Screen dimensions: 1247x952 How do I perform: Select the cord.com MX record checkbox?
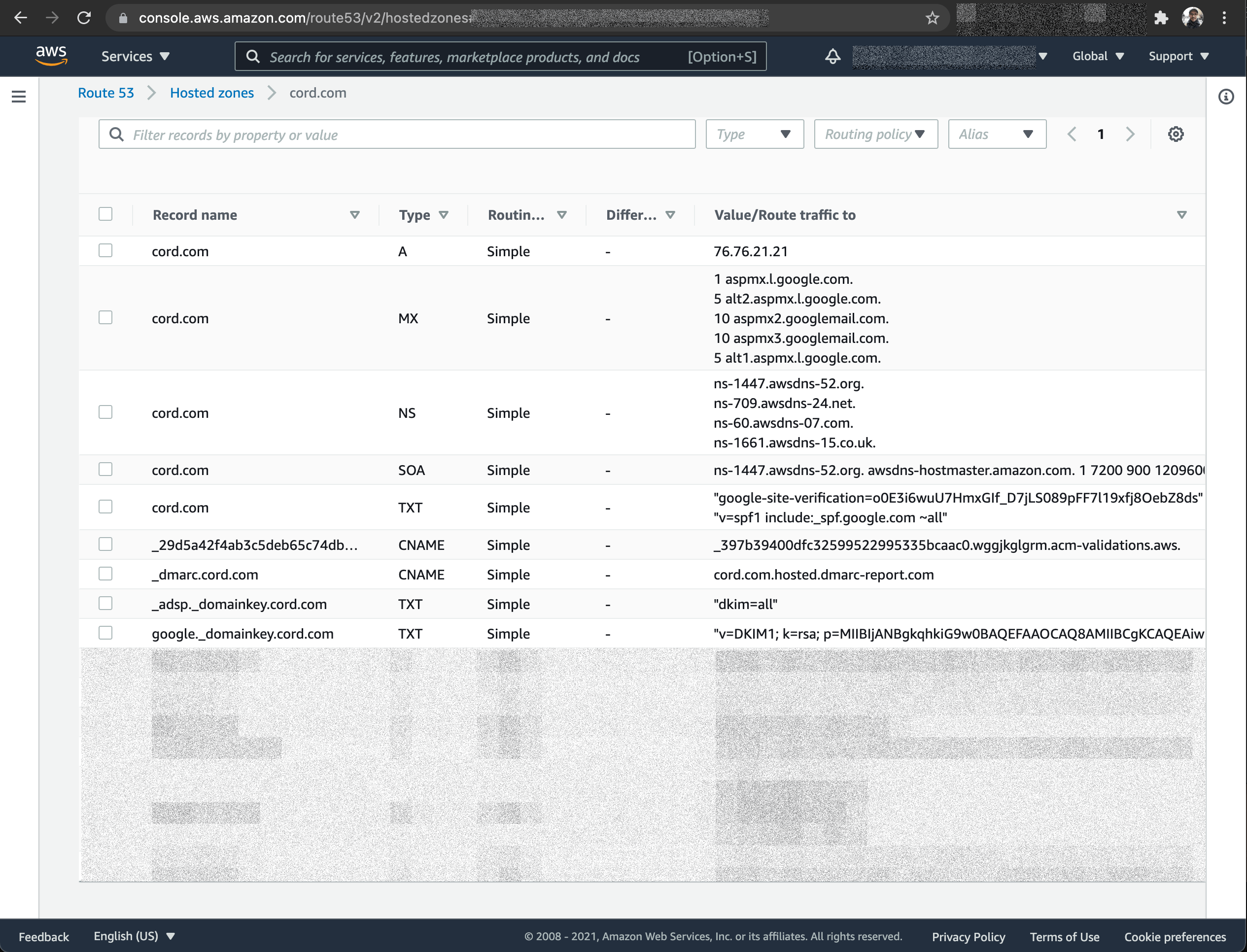(x=105, y=317)
